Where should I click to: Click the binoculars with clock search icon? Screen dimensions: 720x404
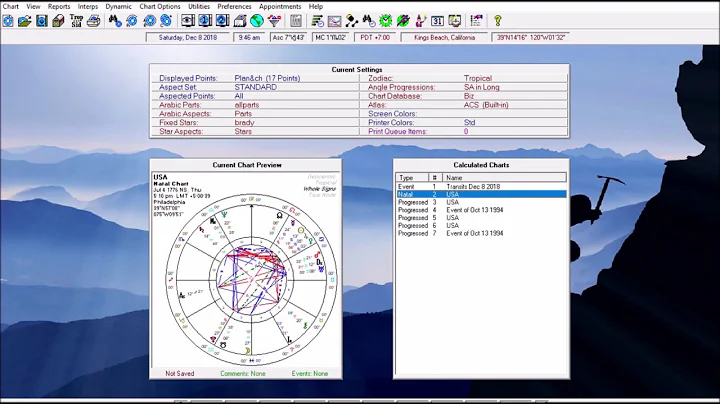(x=369, y=21)
